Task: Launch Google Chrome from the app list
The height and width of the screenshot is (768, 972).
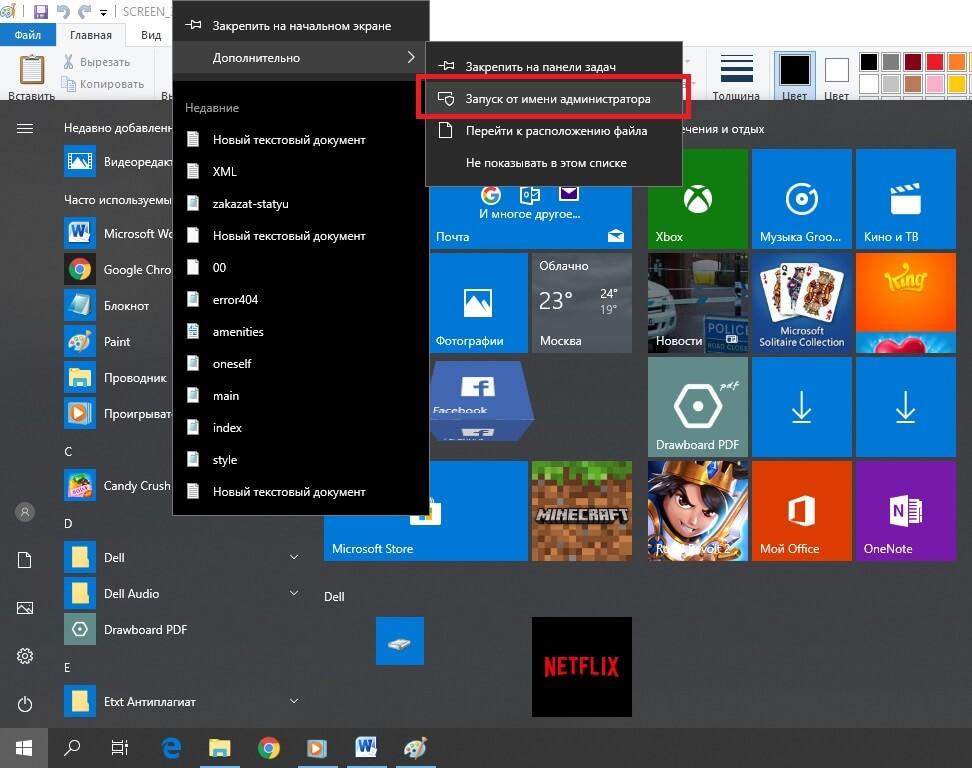Action: [118, 270]
